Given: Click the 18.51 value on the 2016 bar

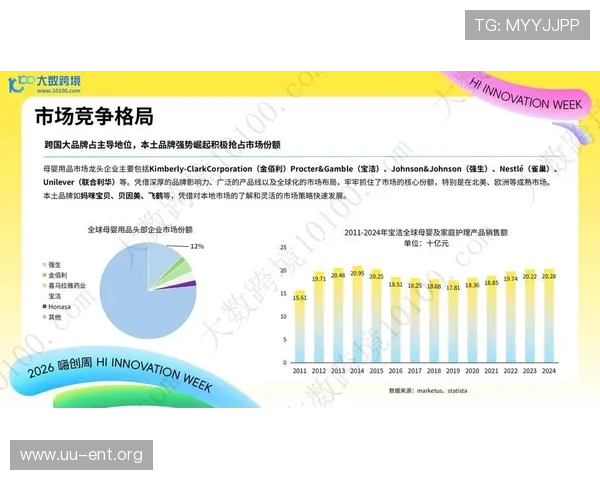Looking at the screenshot, I should 395,284.
